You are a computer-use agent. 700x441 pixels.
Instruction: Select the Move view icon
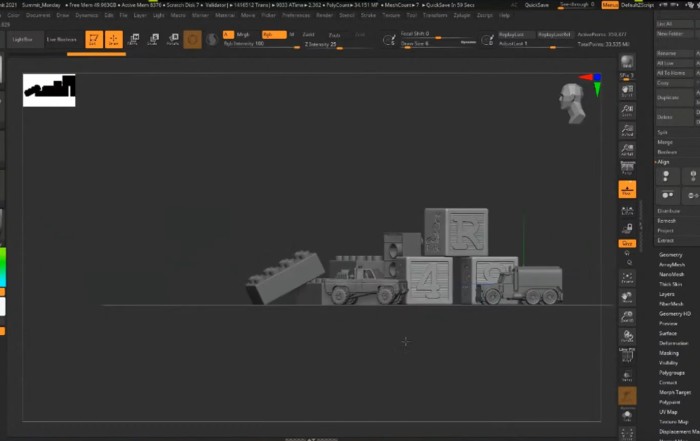(627, 298)
